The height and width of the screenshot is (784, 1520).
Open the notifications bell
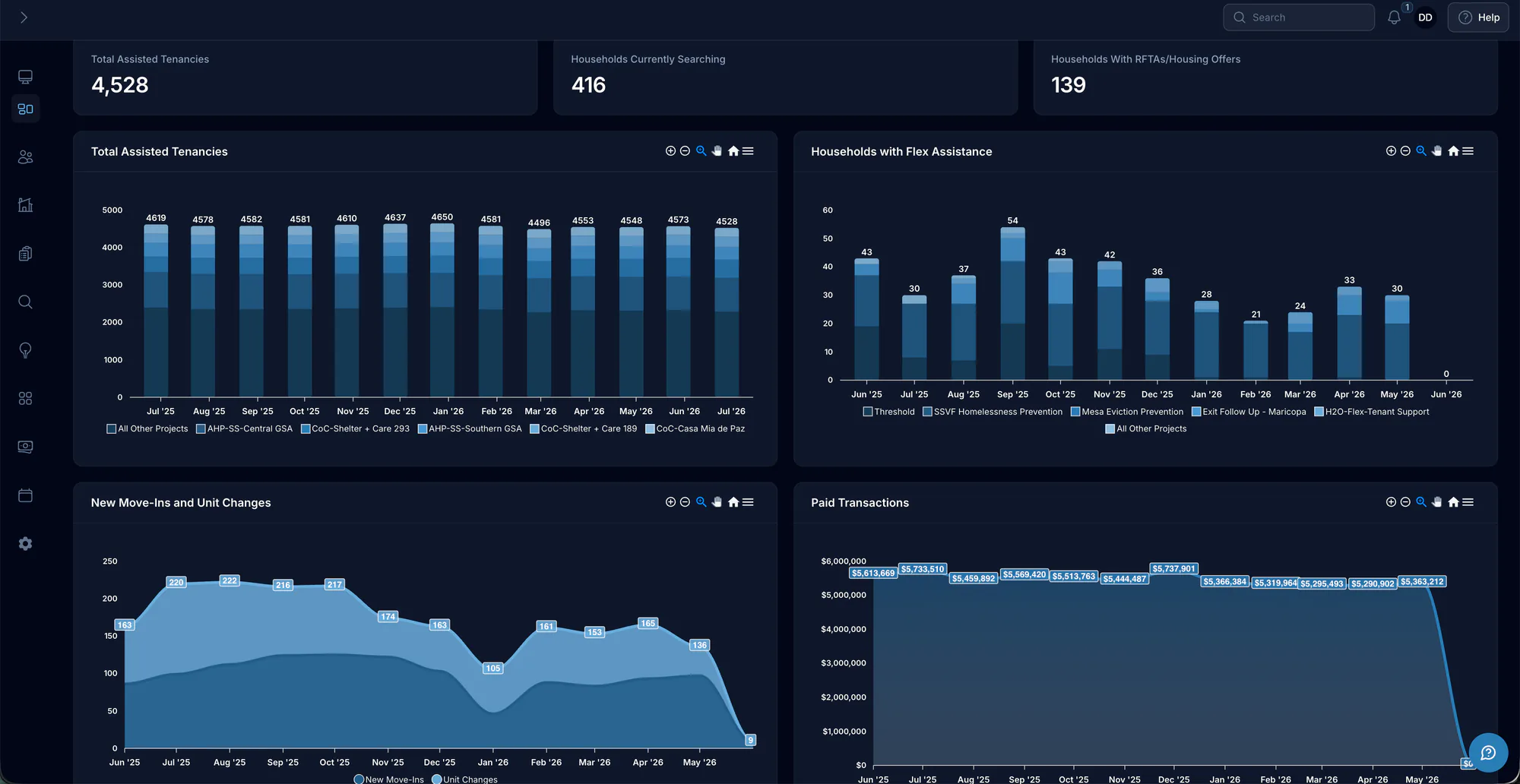point(1394,17)
